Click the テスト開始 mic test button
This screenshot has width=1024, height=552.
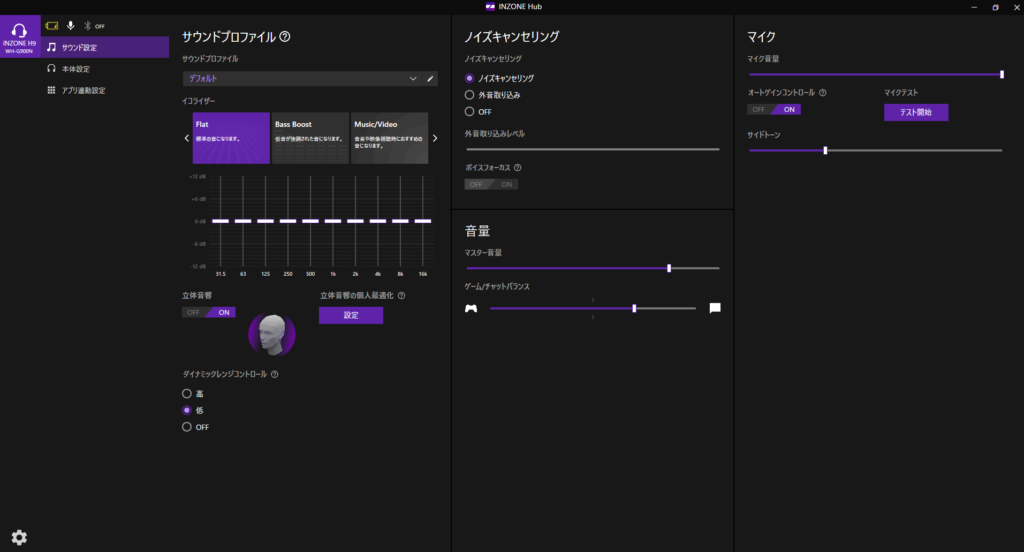coord(915,112)
